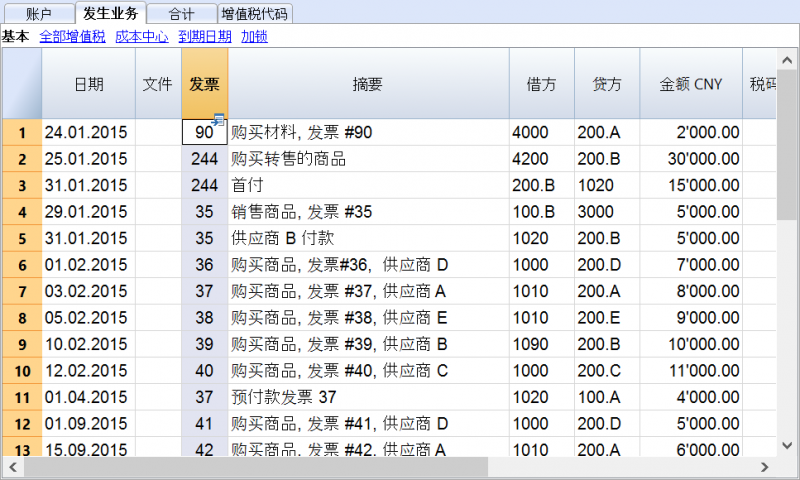The image size is (800, 480).
Task: Click the scroll right arrow of horizontal scrollbar
Action: (764, 467)
